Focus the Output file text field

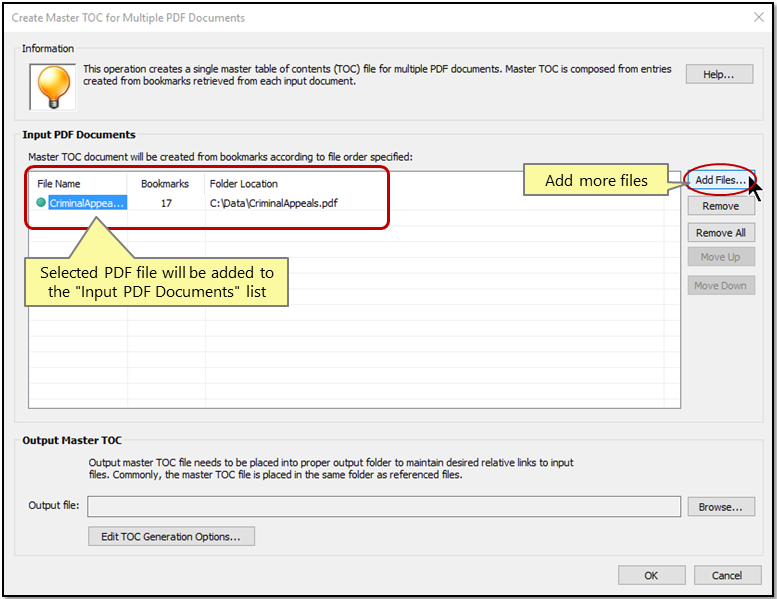click(384, 506)
